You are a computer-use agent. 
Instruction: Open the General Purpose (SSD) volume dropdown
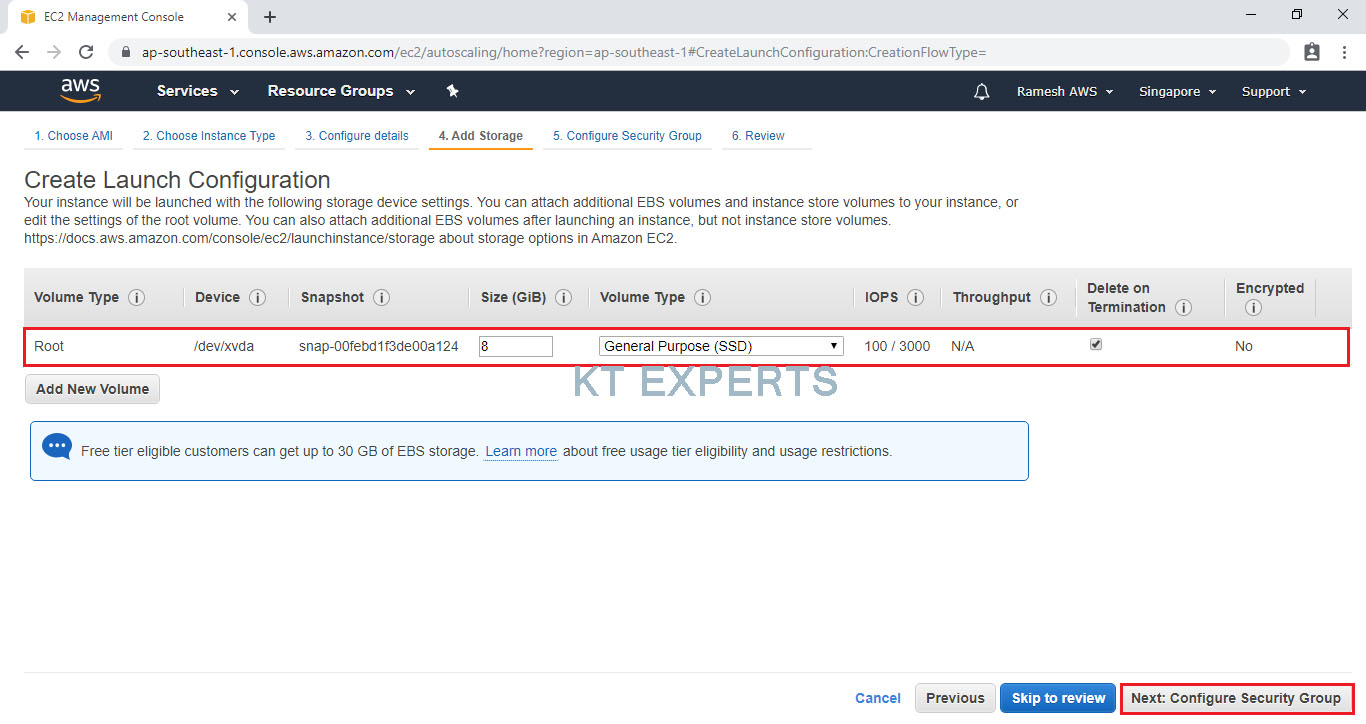click(x=721, y=346)
